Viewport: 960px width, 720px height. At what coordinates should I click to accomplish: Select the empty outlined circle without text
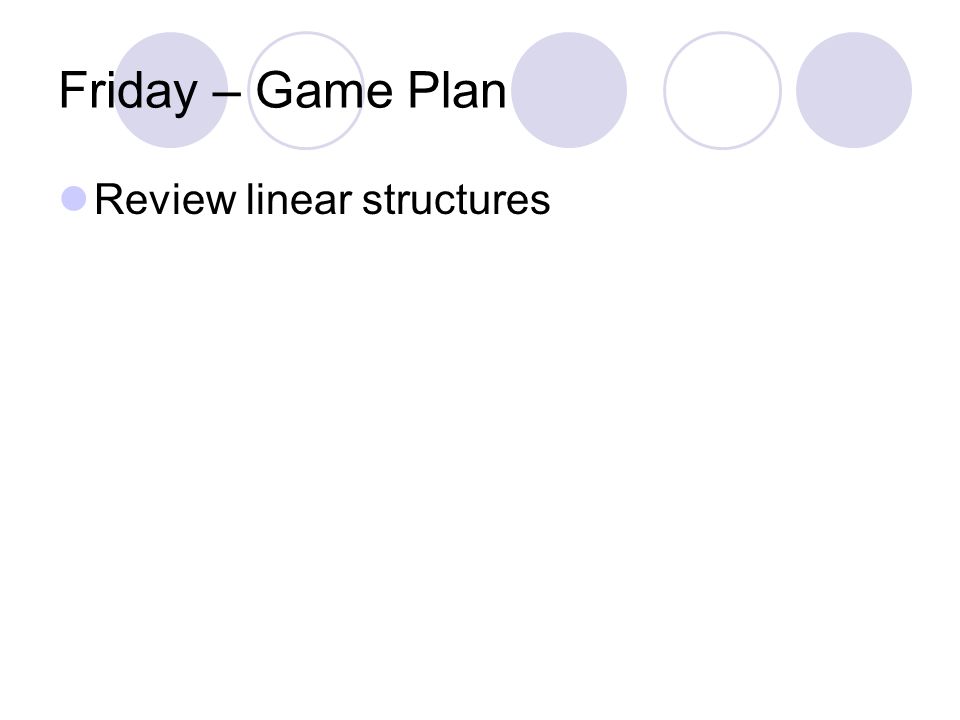coord(722,90)
